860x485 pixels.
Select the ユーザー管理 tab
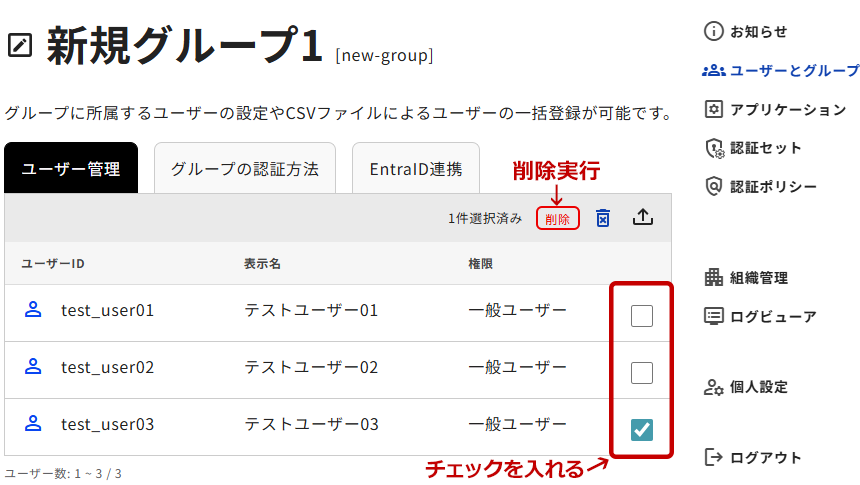coord(71,169)
